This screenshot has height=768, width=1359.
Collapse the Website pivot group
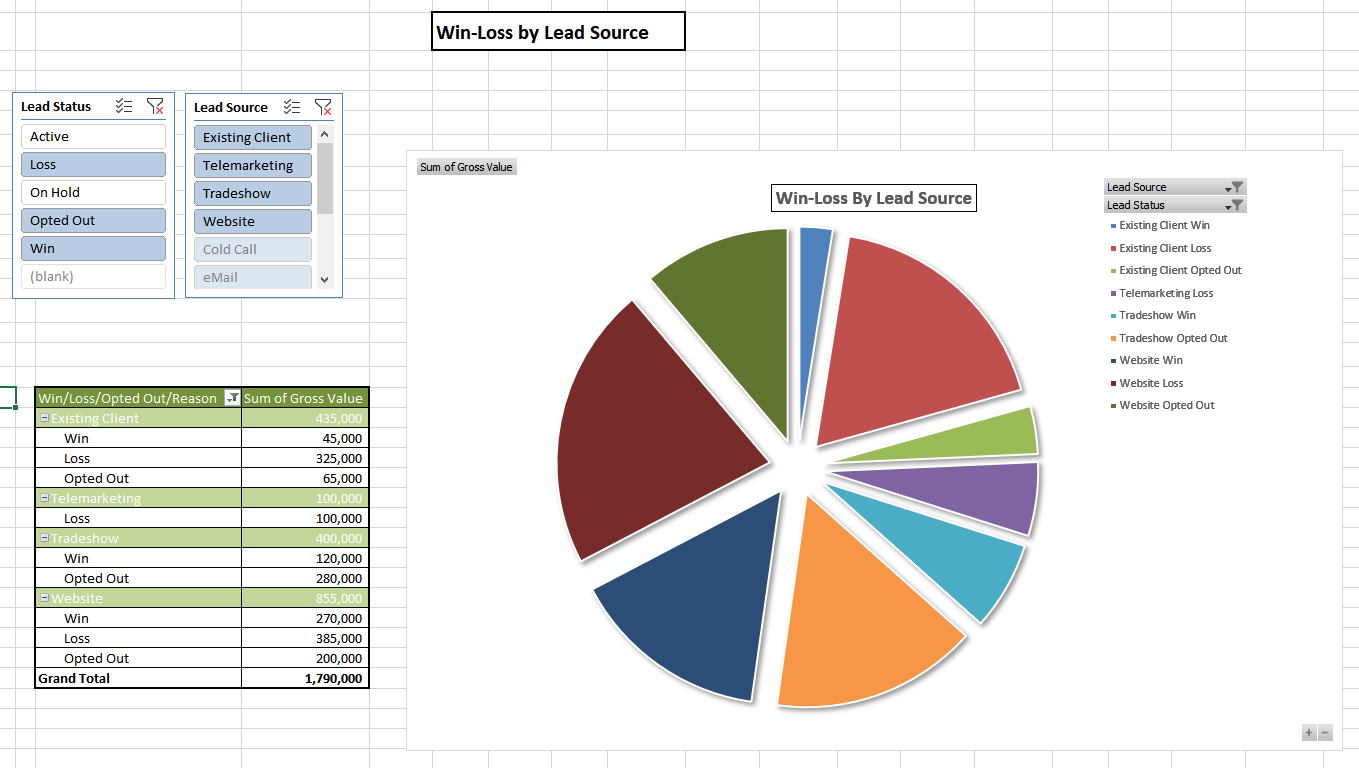click(x=43, y=598)
